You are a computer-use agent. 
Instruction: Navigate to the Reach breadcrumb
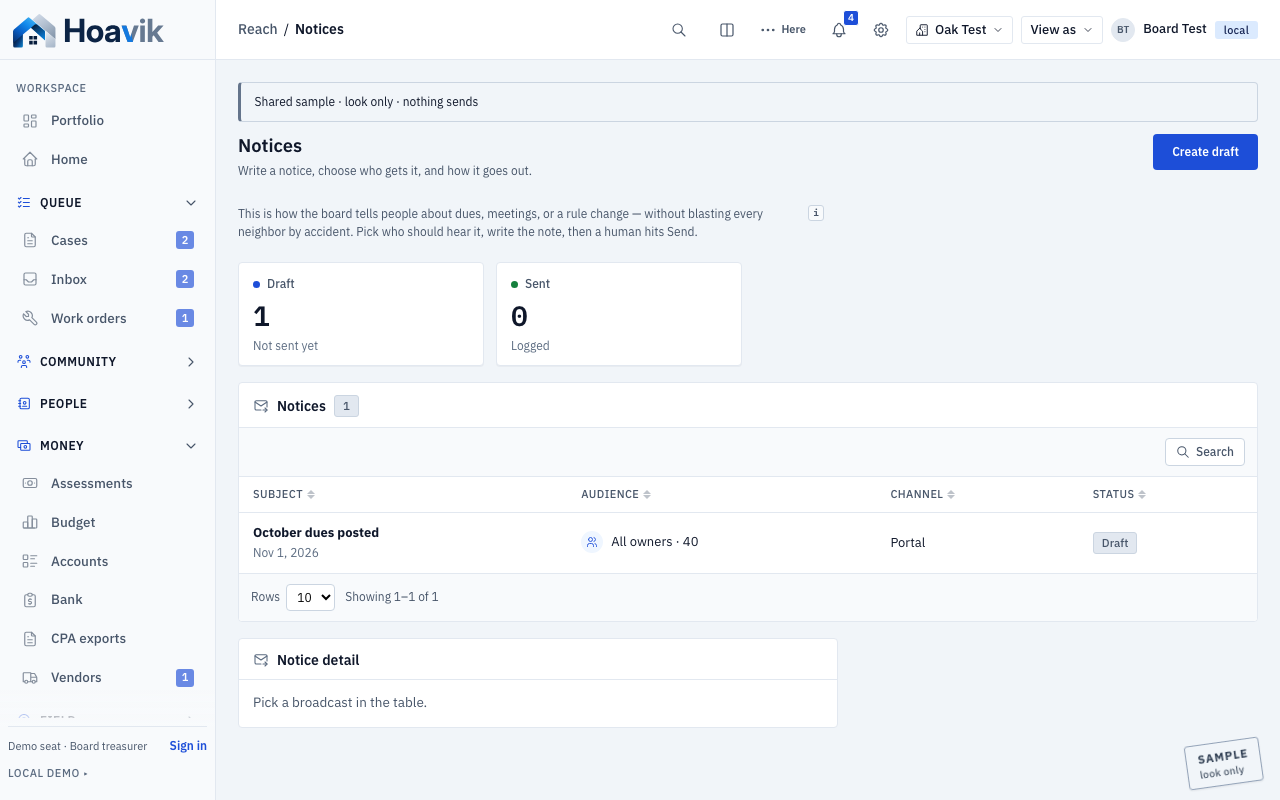258,30
